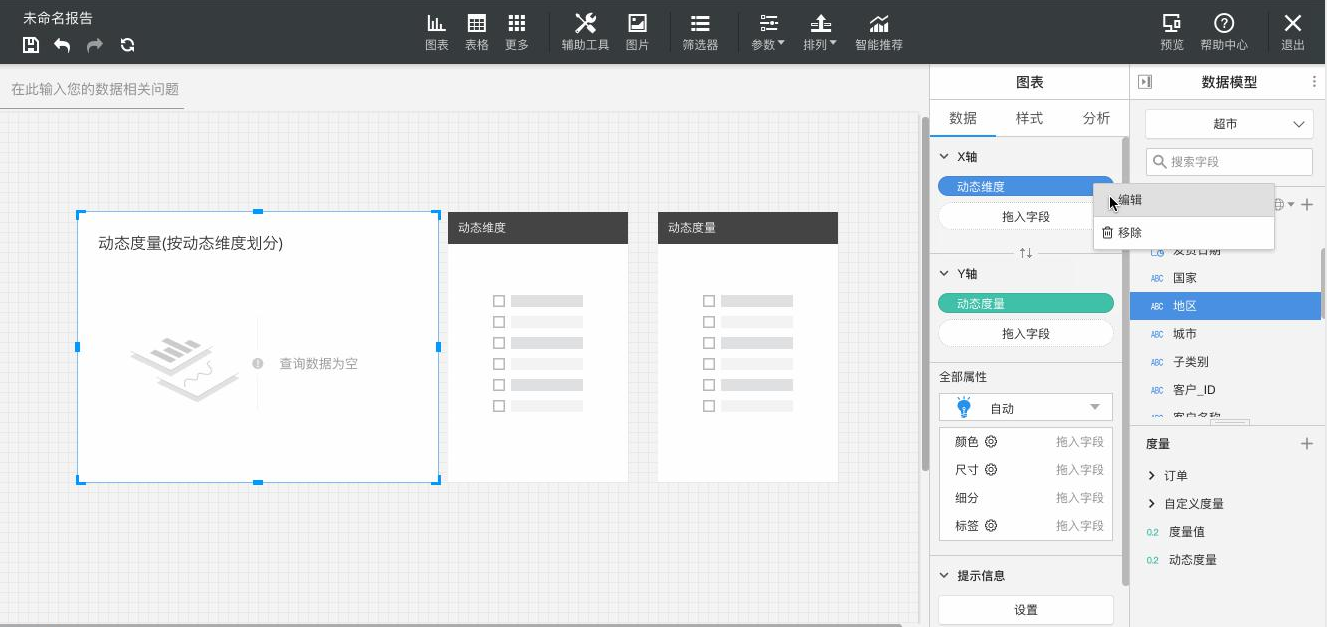
Task: Undo the last action
Action: (x=62, y=45)
